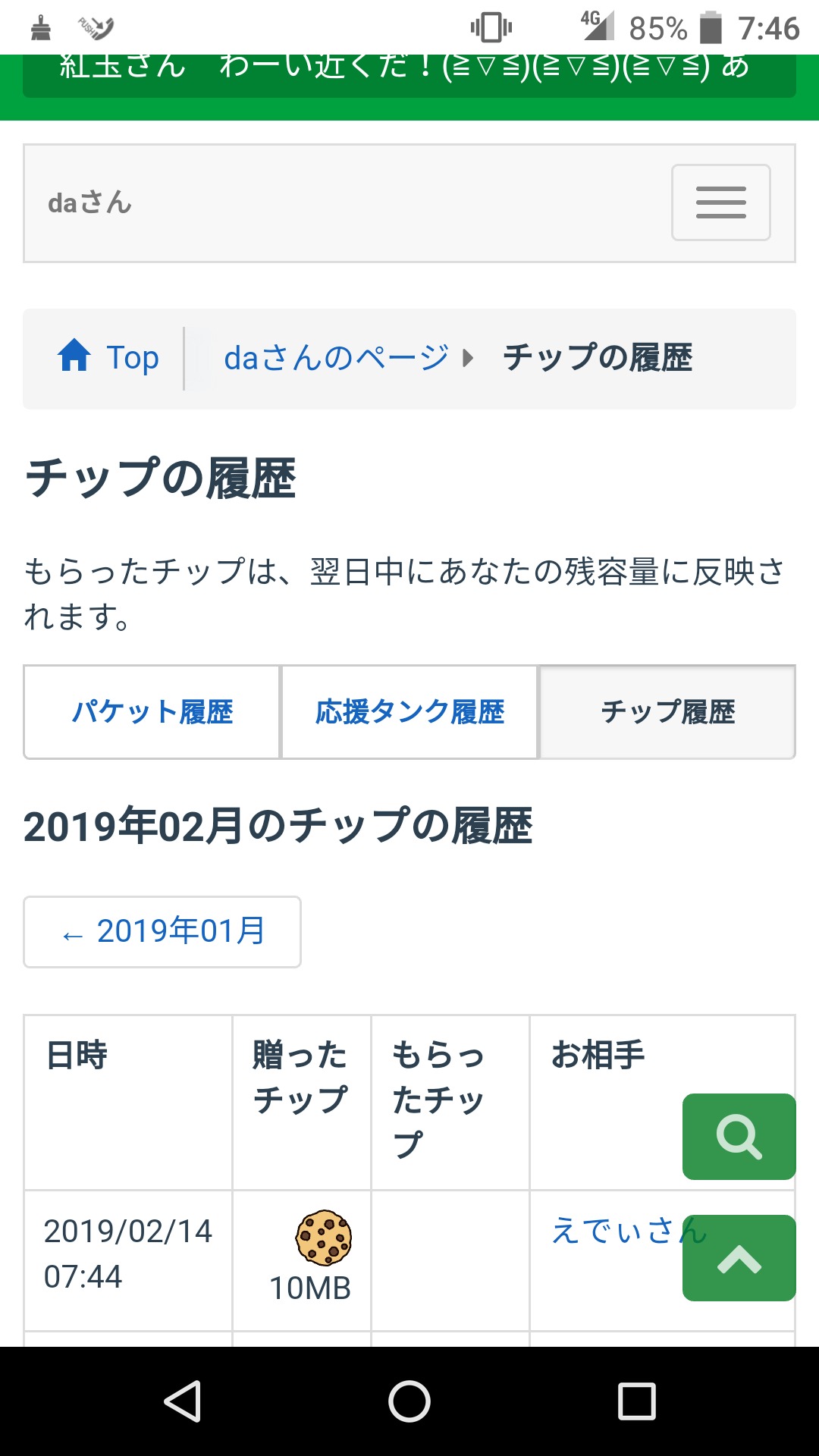Tap the scroll-to-top arrow button
The height and width of the screenshot is (1456, 819).
click(x=739, y=1258)
